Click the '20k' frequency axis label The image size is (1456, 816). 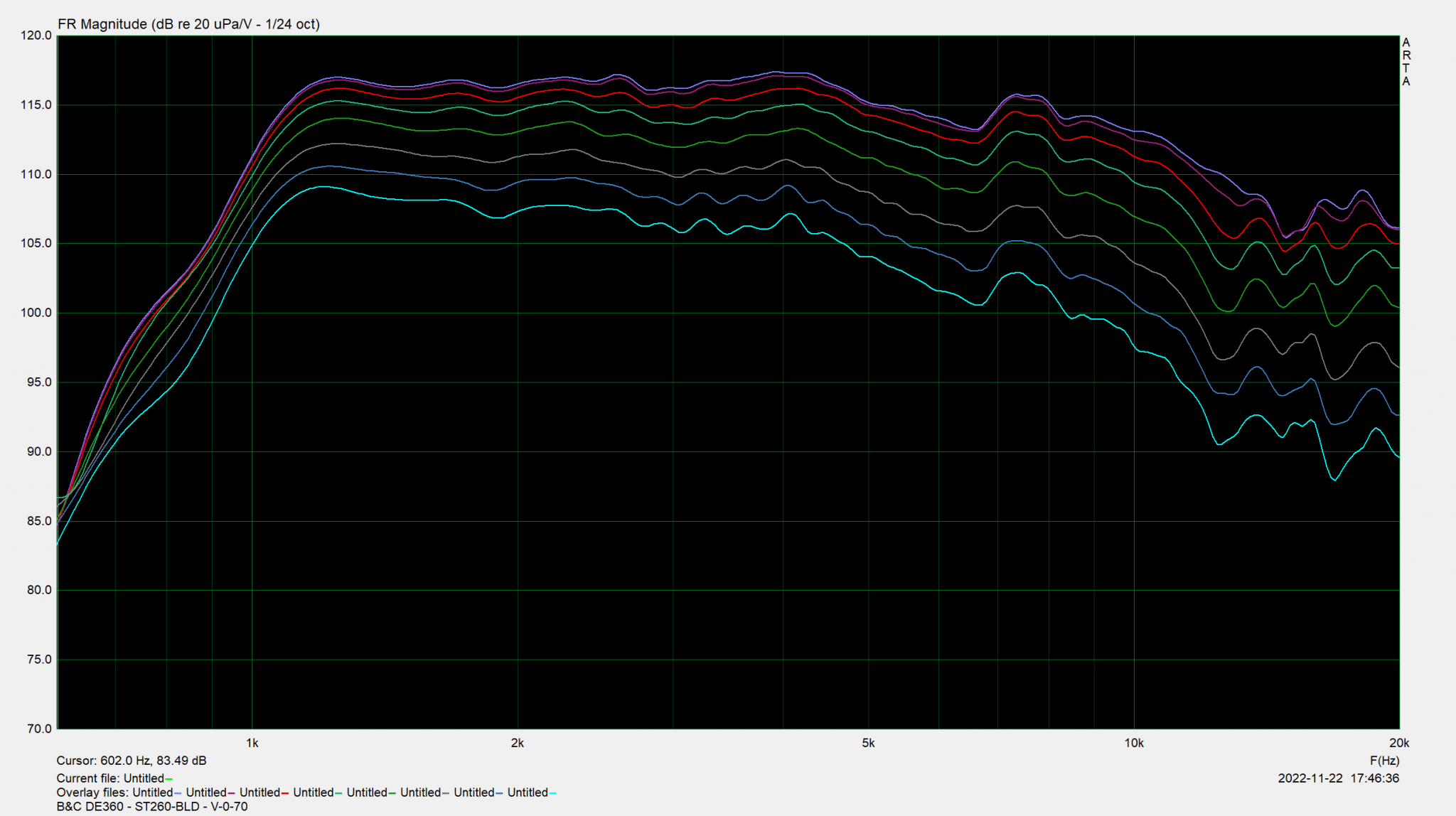point(1399,743)
